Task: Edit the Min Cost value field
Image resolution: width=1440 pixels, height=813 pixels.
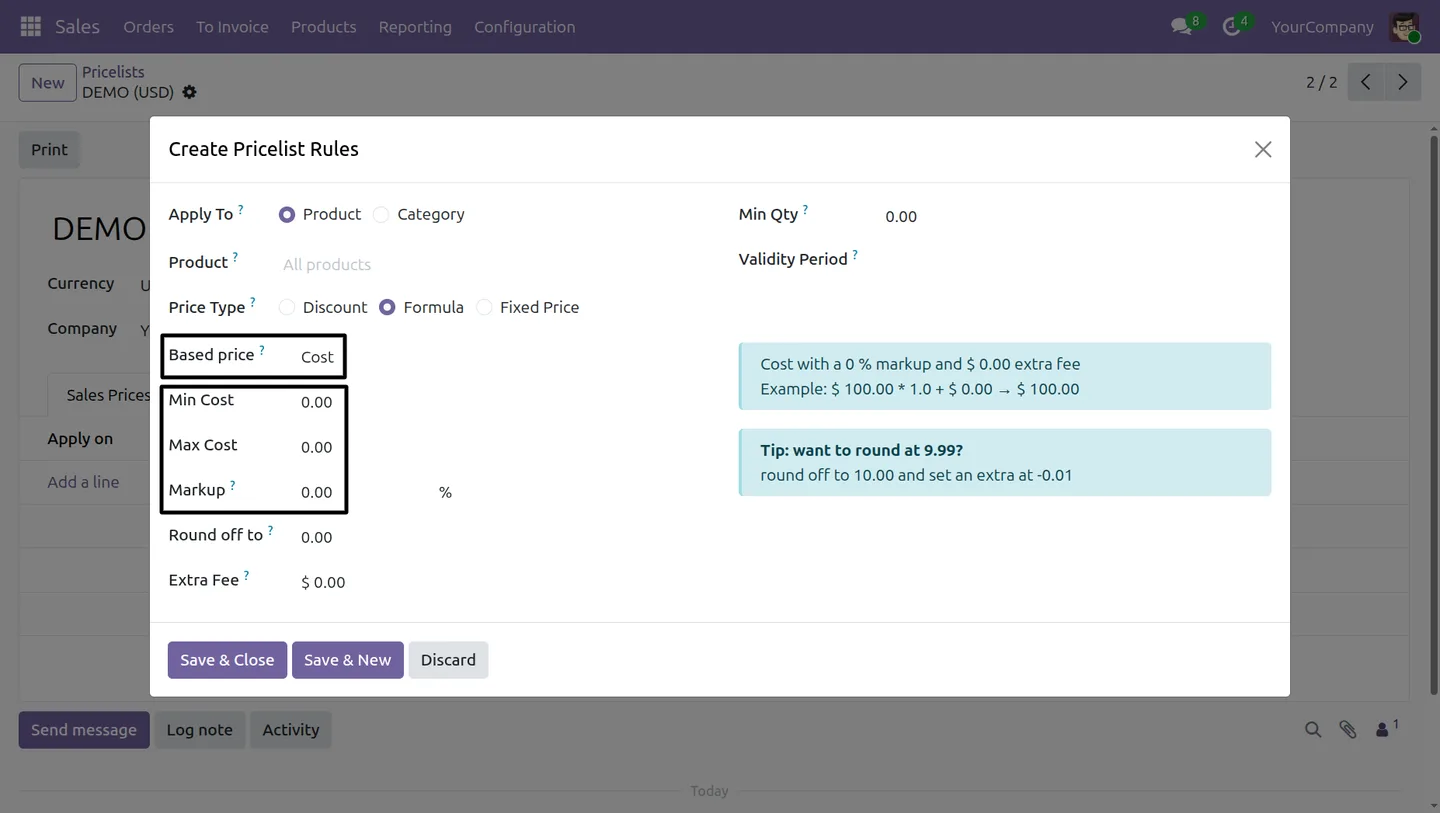Action: point(317,402)
